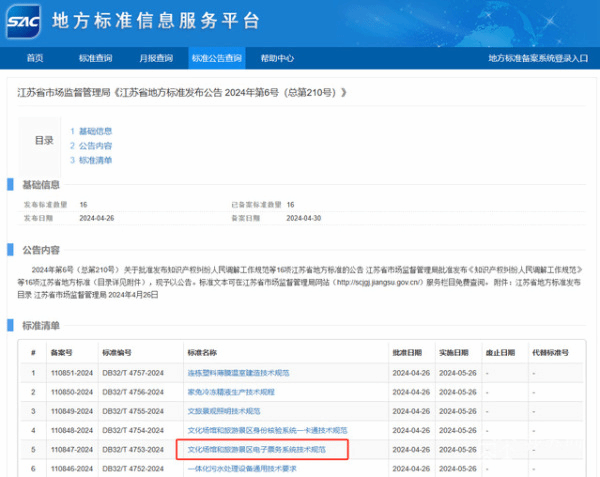This screenshot has height=477, width=600.
Task: Open 家兔冷冻精液生产技术规程 standard link
Action: click(231, 391)
